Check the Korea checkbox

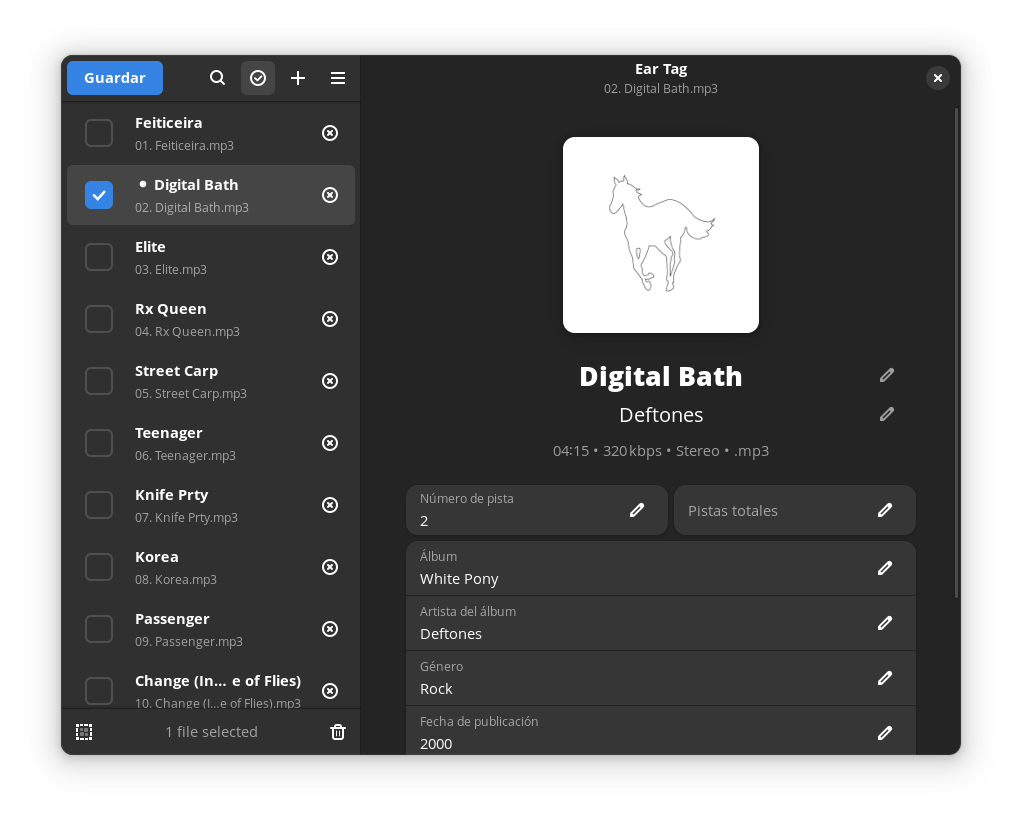[x=99, y=566]
